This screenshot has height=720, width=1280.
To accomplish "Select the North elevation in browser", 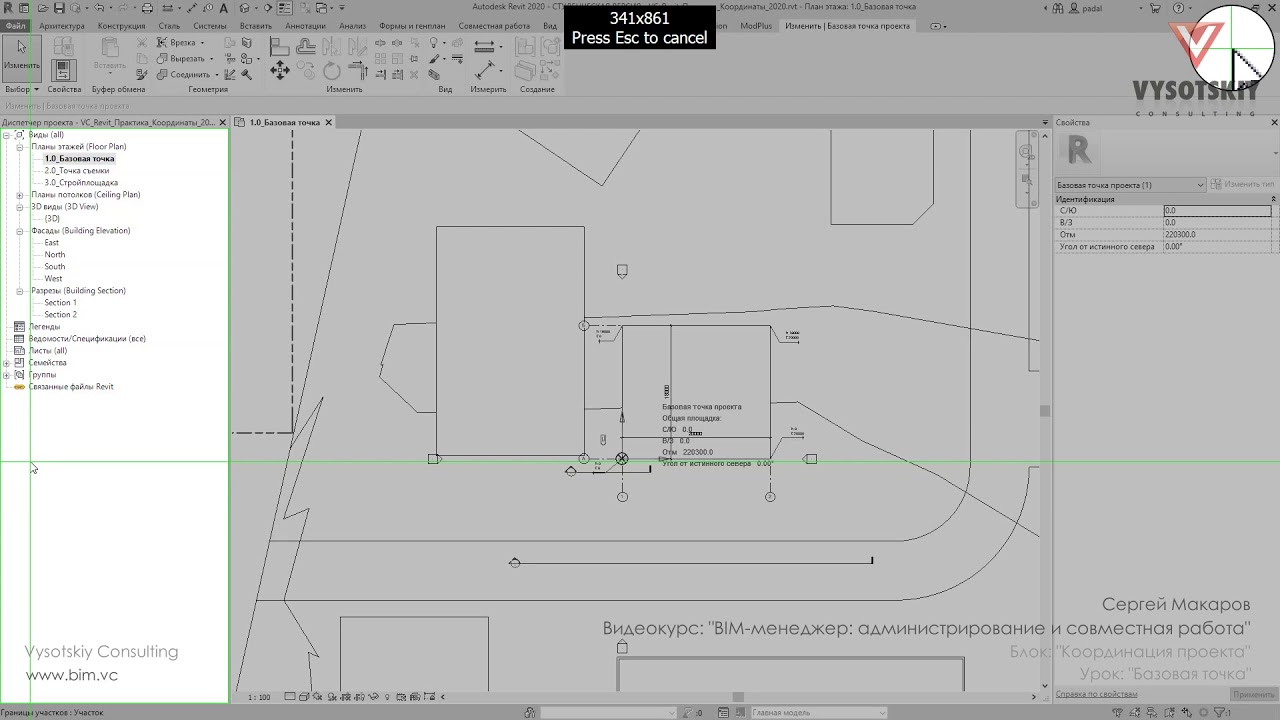I will [55, 255].
